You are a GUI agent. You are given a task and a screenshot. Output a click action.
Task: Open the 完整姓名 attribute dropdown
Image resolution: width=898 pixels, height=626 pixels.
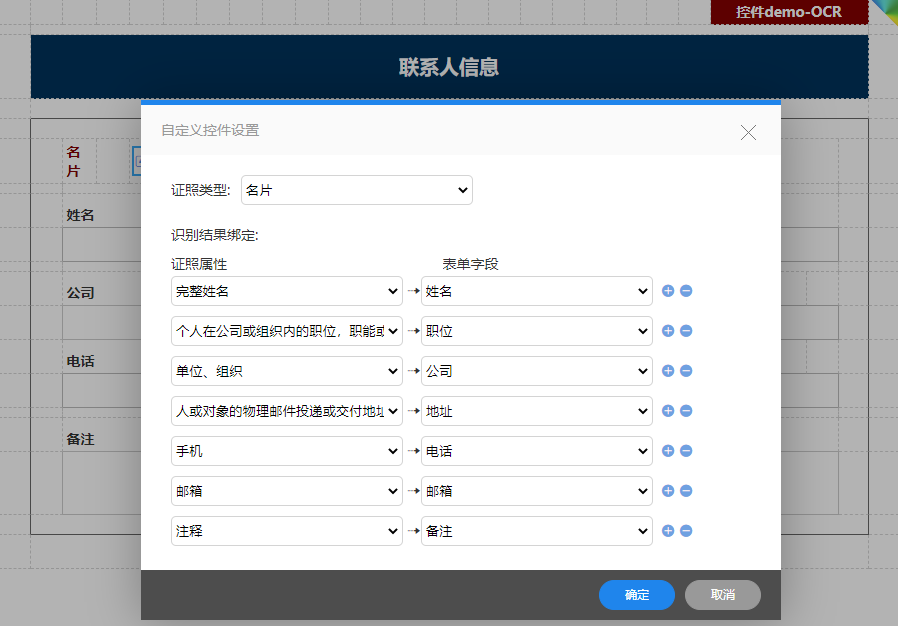pyautogui.click(x=287, y=291)
